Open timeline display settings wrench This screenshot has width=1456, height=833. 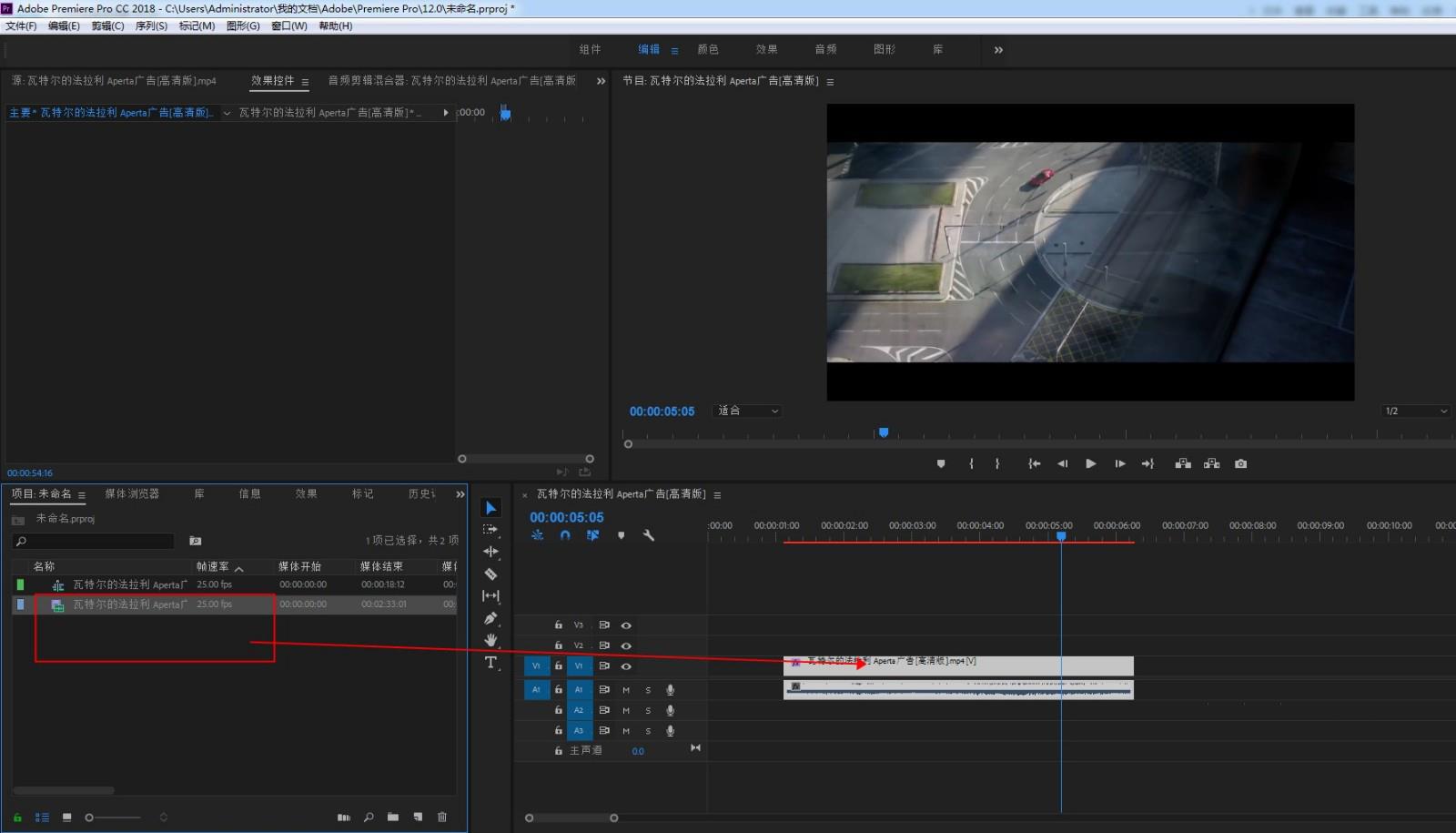click(x=649, y=535)
